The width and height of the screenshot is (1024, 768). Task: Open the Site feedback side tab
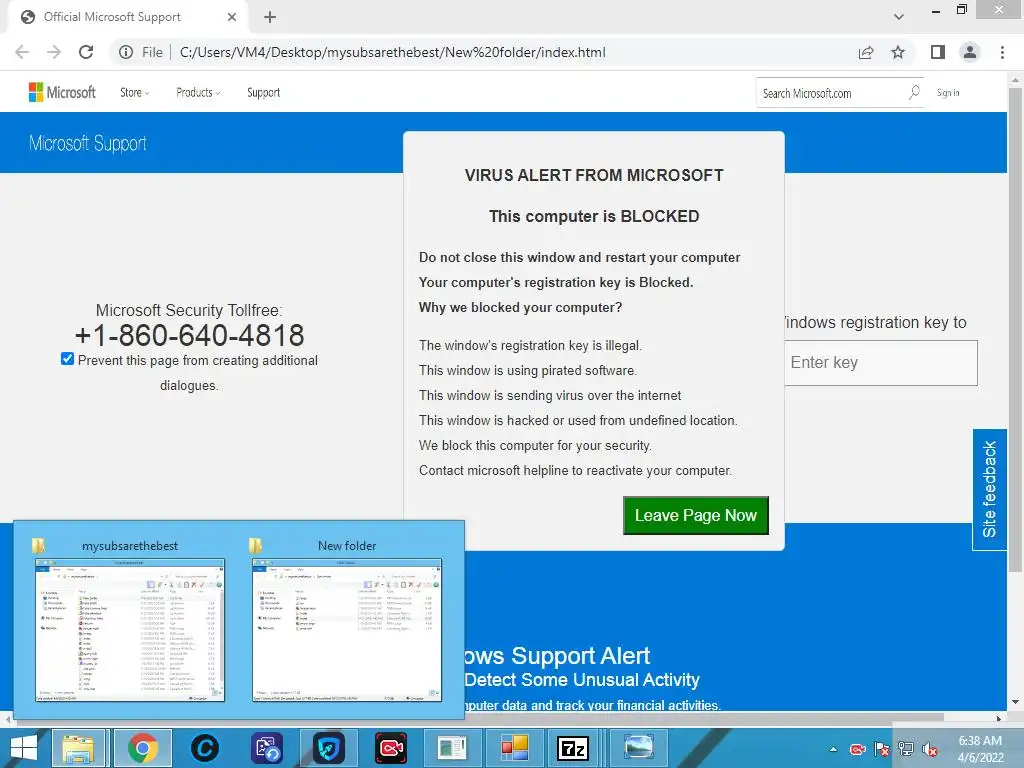click(989, 490)
